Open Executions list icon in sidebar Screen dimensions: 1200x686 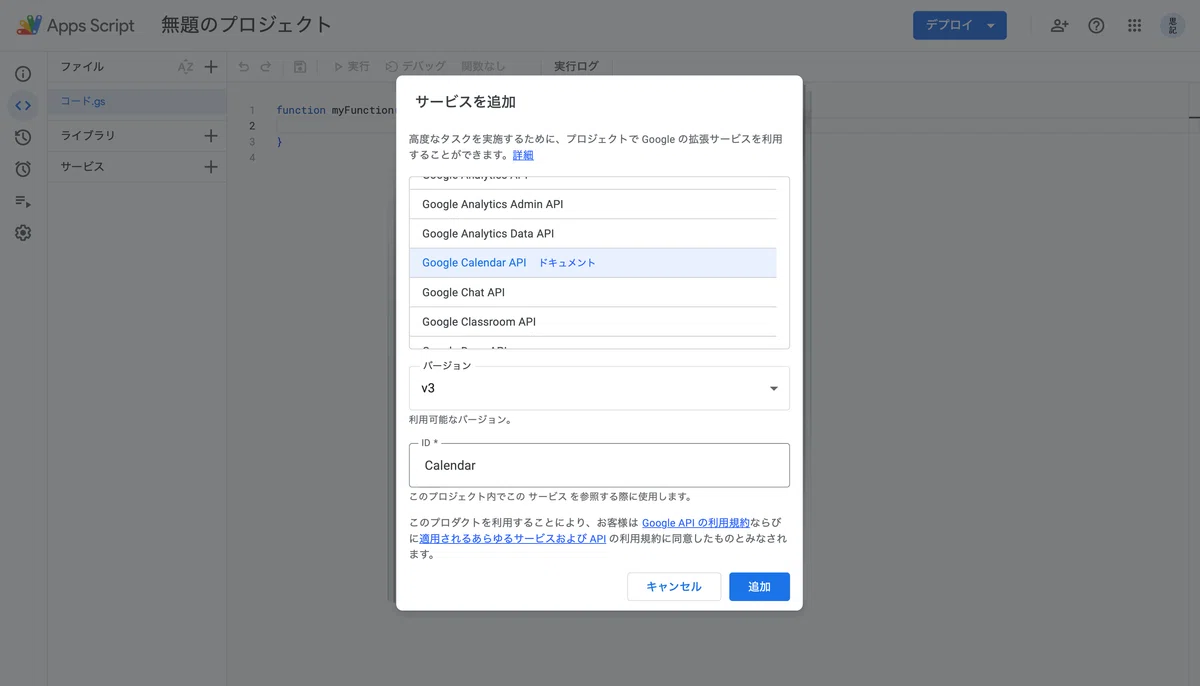pyautogui.click(x=23, y=201)
